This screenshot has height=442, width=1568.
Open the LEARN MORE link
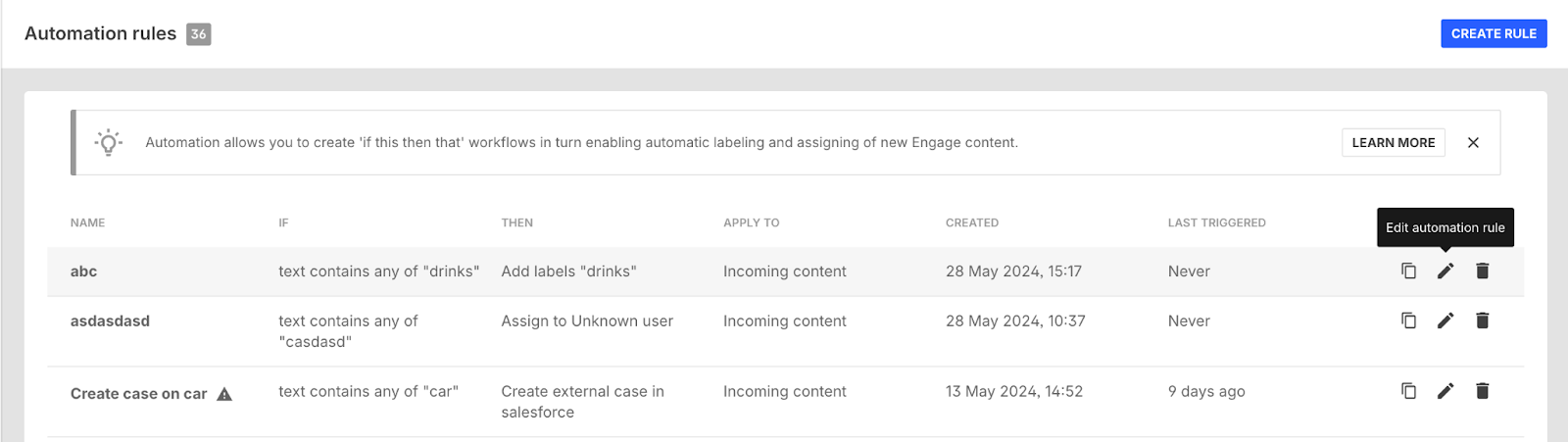[1393, 142]
